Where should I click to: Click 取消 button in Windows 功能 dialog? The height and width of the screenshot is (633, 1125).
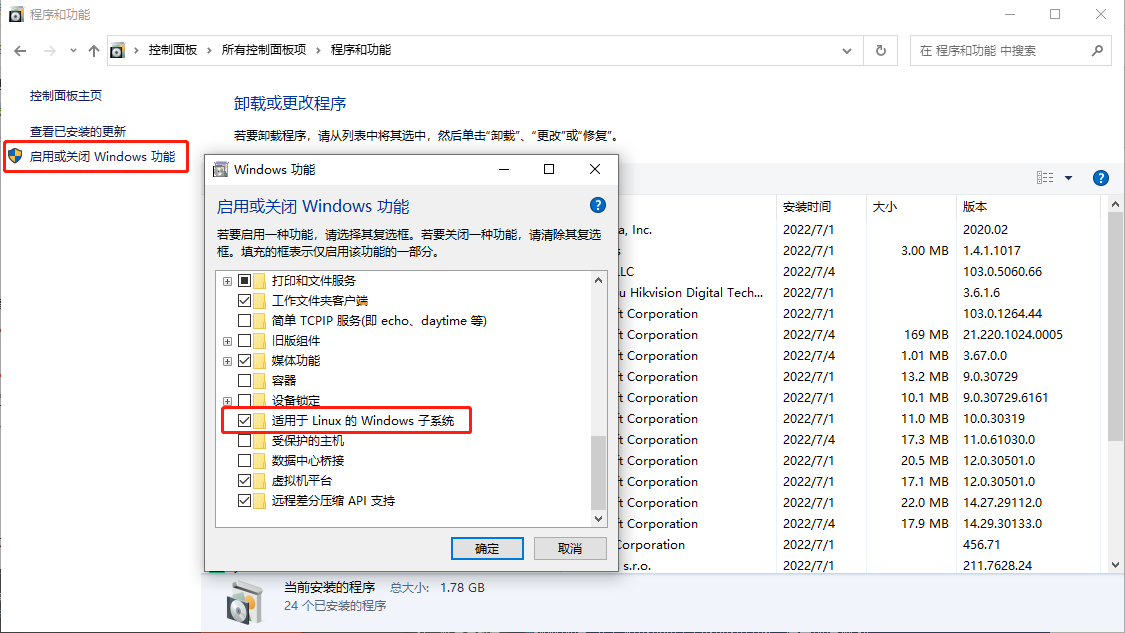pyautogui.click(x=570, y=548)
